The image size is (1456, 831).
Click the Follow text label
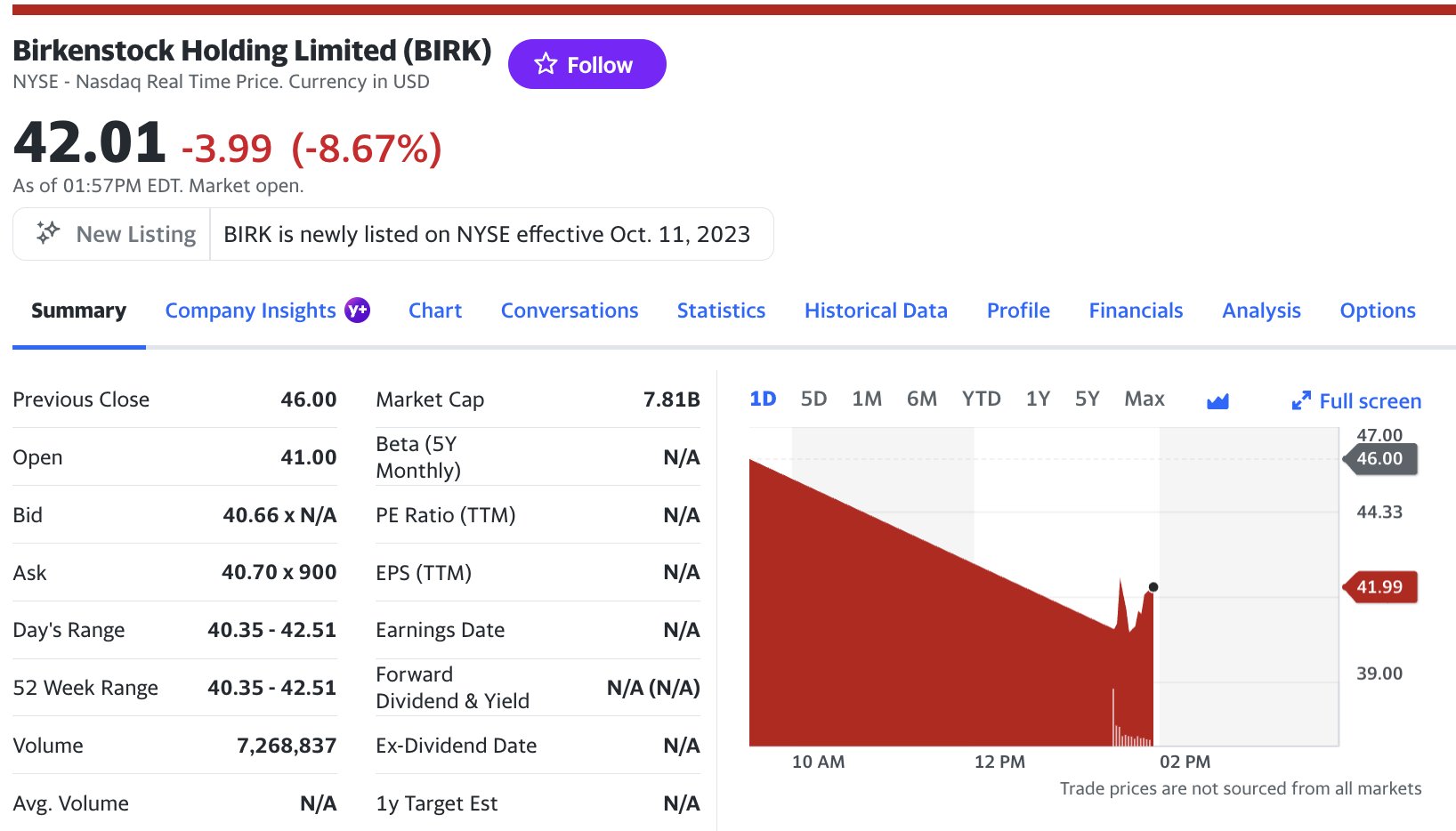click(600, 65)
